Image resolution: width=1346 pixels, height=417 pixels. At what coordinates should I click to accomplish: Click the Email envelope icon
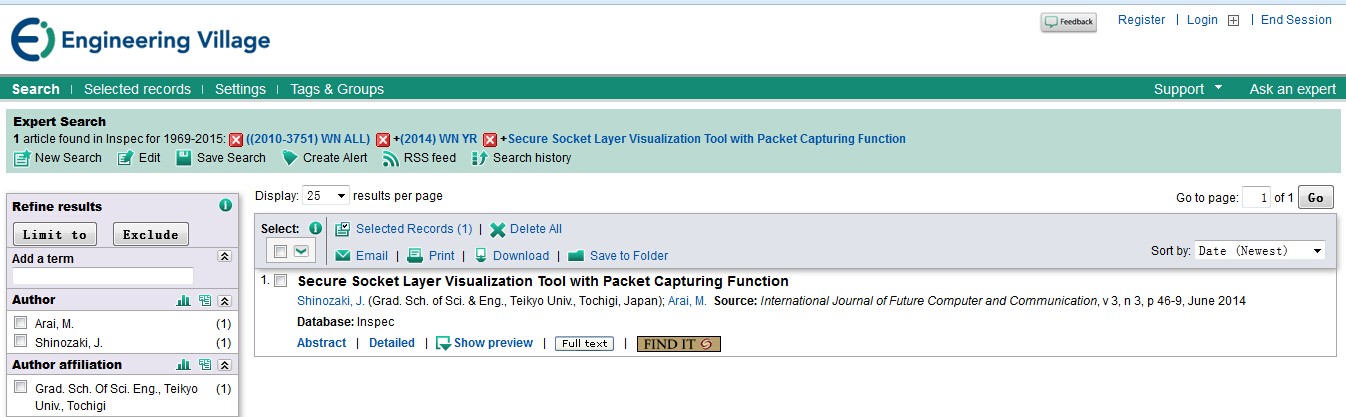click(343, 255)
